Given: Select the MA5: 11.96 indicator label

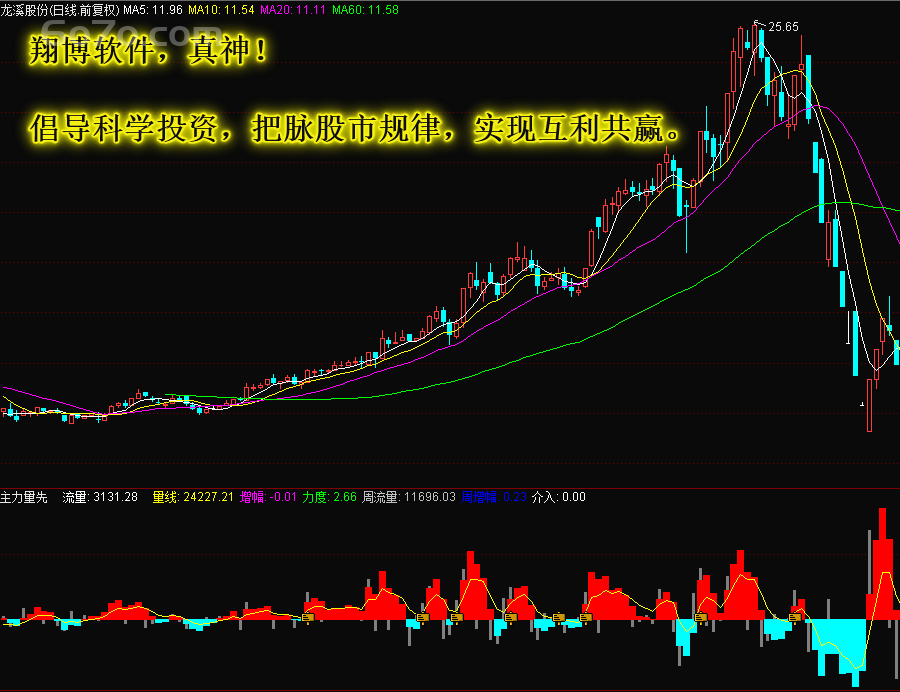Looking at the screenshot, I should [153, 10].
